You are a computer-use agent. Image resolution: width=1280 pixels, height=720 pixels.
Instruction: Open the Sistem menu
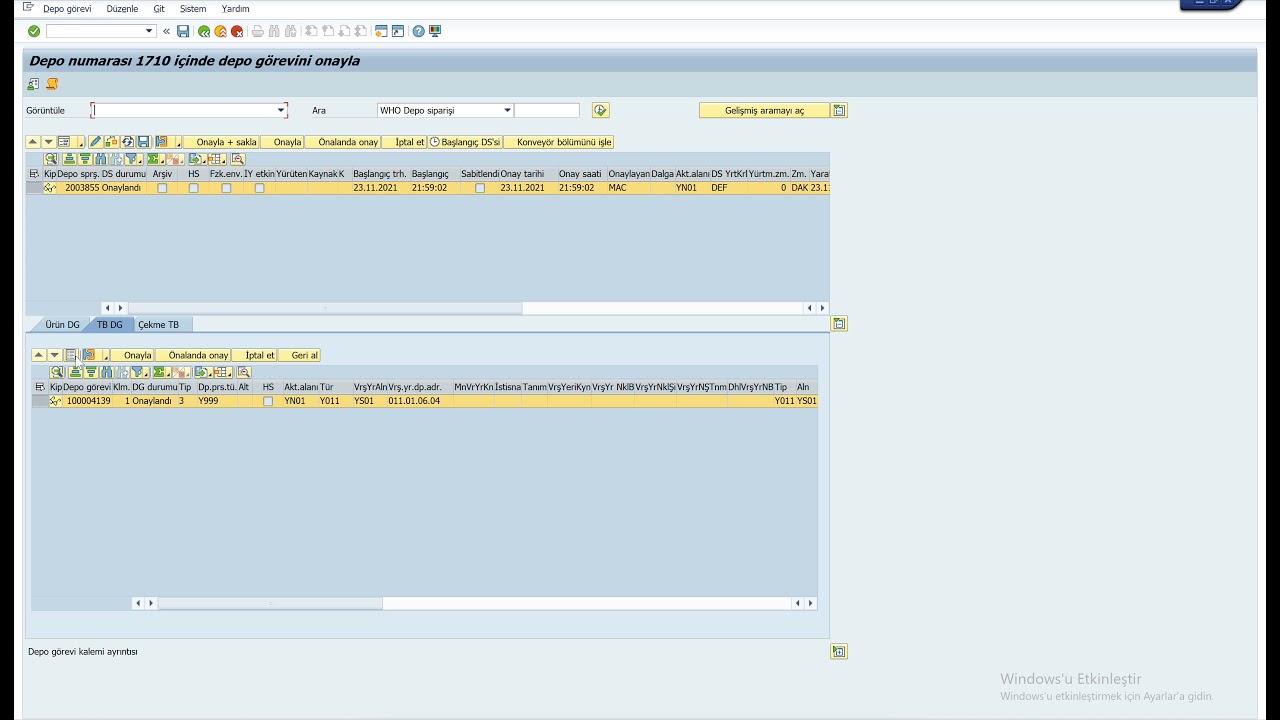[193, 9]
